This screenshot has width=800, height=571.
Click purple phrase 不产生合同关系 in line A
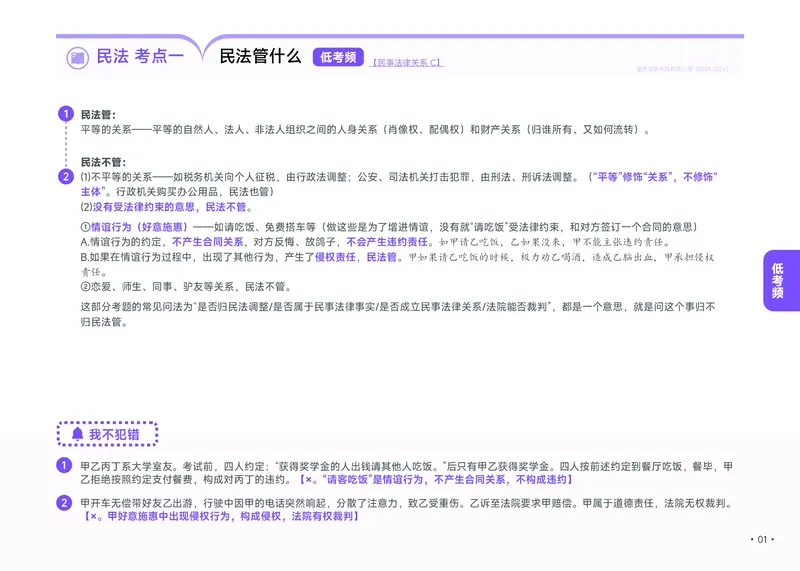tap(208, 241)
